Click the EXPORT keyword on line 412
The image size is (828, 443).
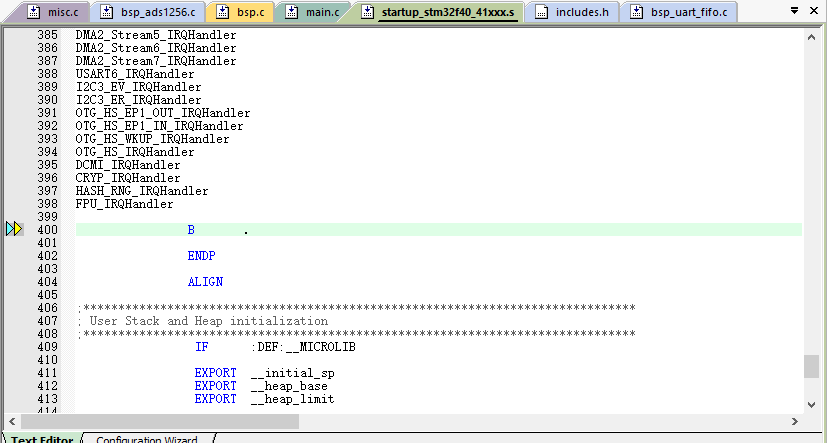[x=215, y=386]
